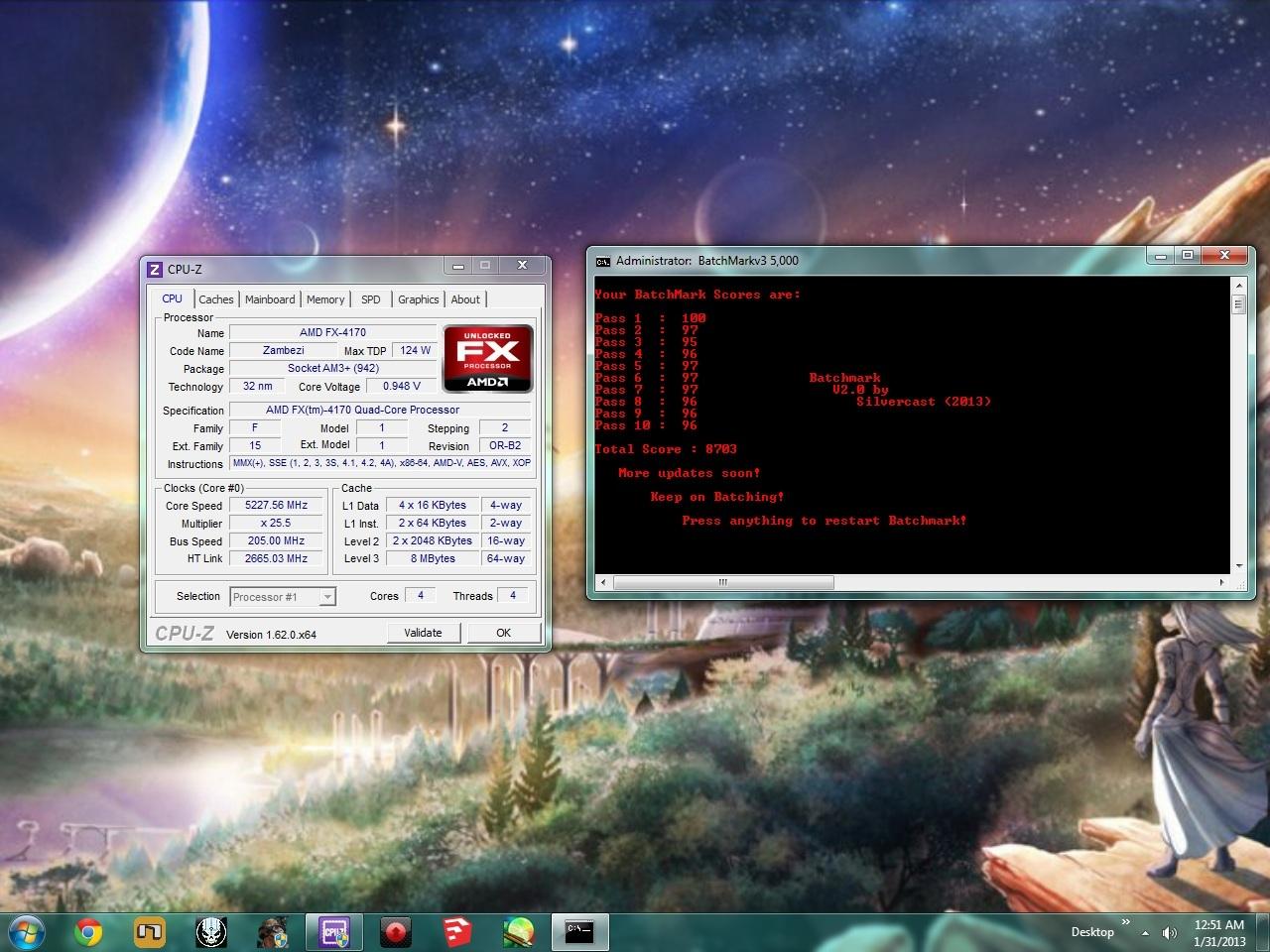Open the Graphics tab

click(x=419, y=299)
